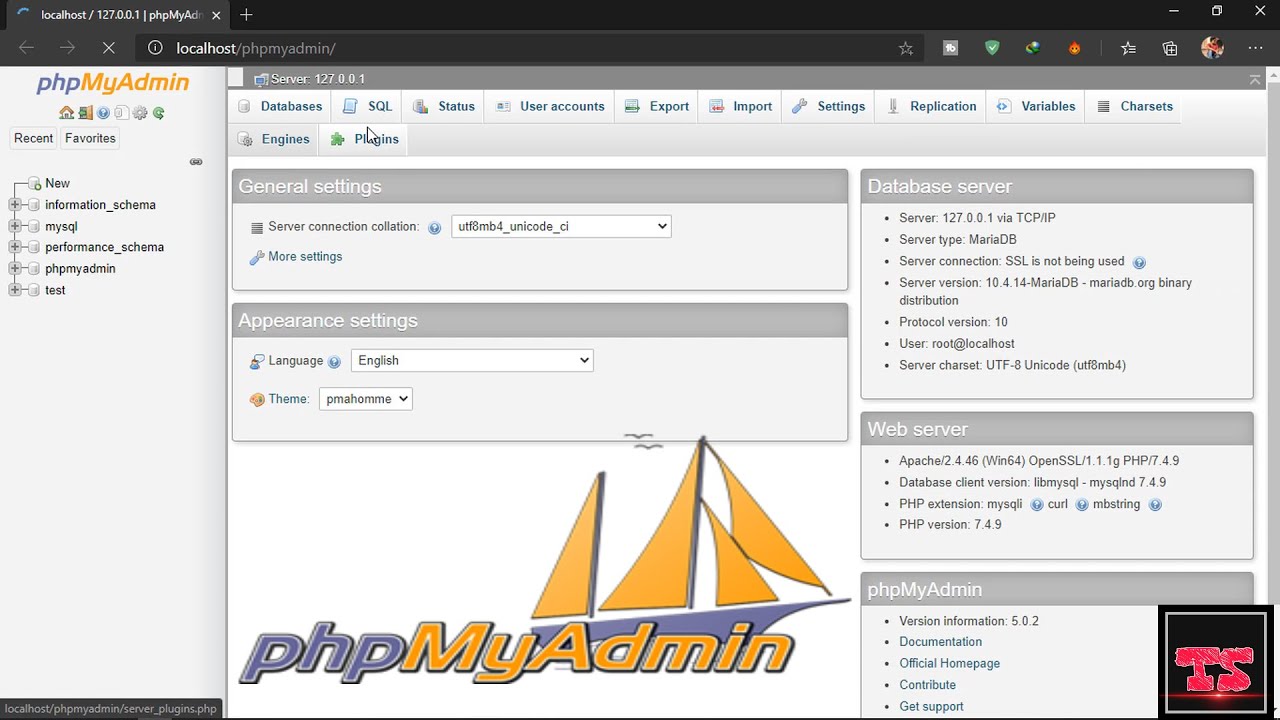Add page to favorites with the star icon
The height and width of the screenshot is (720, 1280).
(x=906, y=48)
